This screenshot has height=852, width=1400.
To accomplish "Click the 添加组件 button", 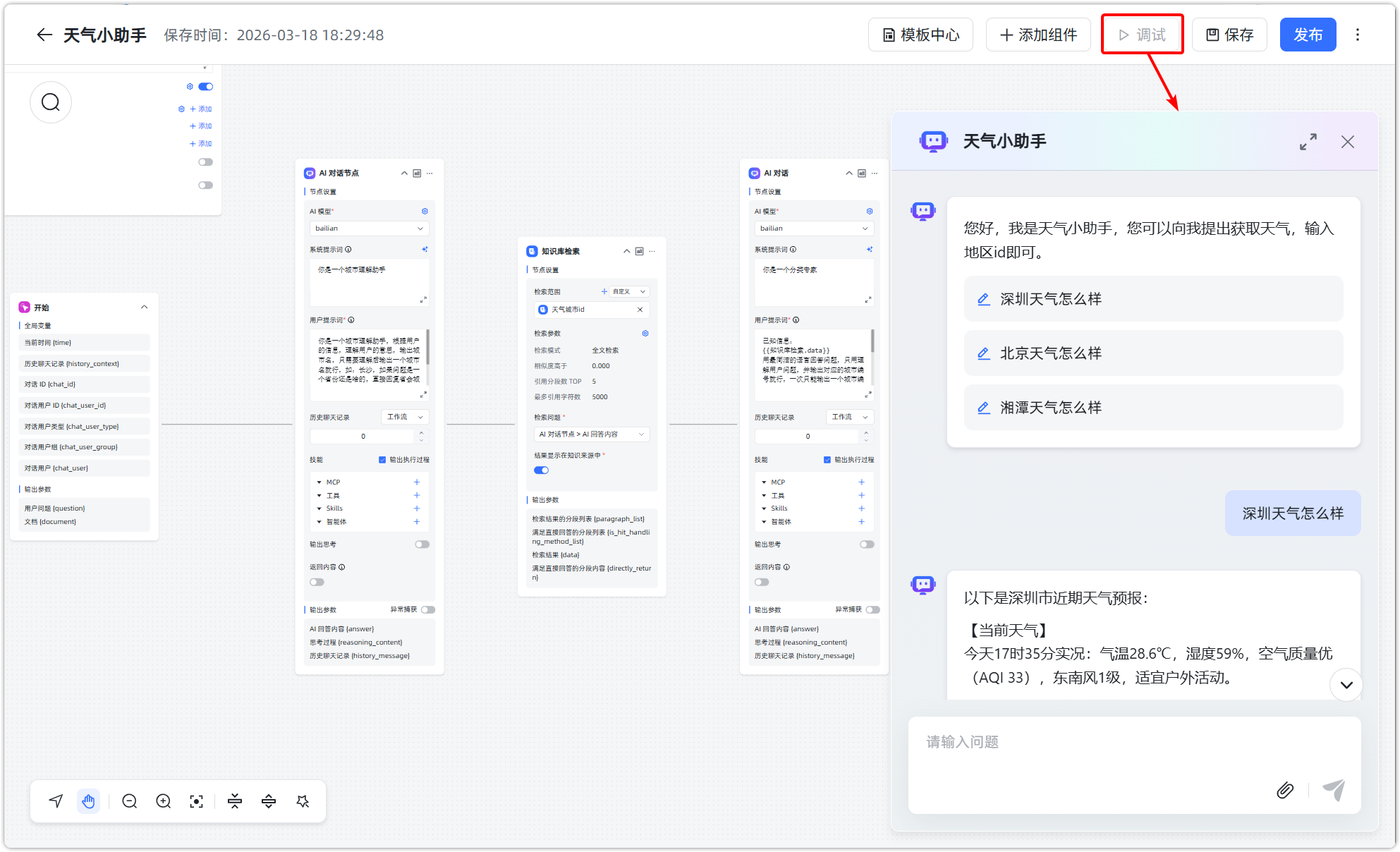I will pyautogui.click(x=1038, y=35).
